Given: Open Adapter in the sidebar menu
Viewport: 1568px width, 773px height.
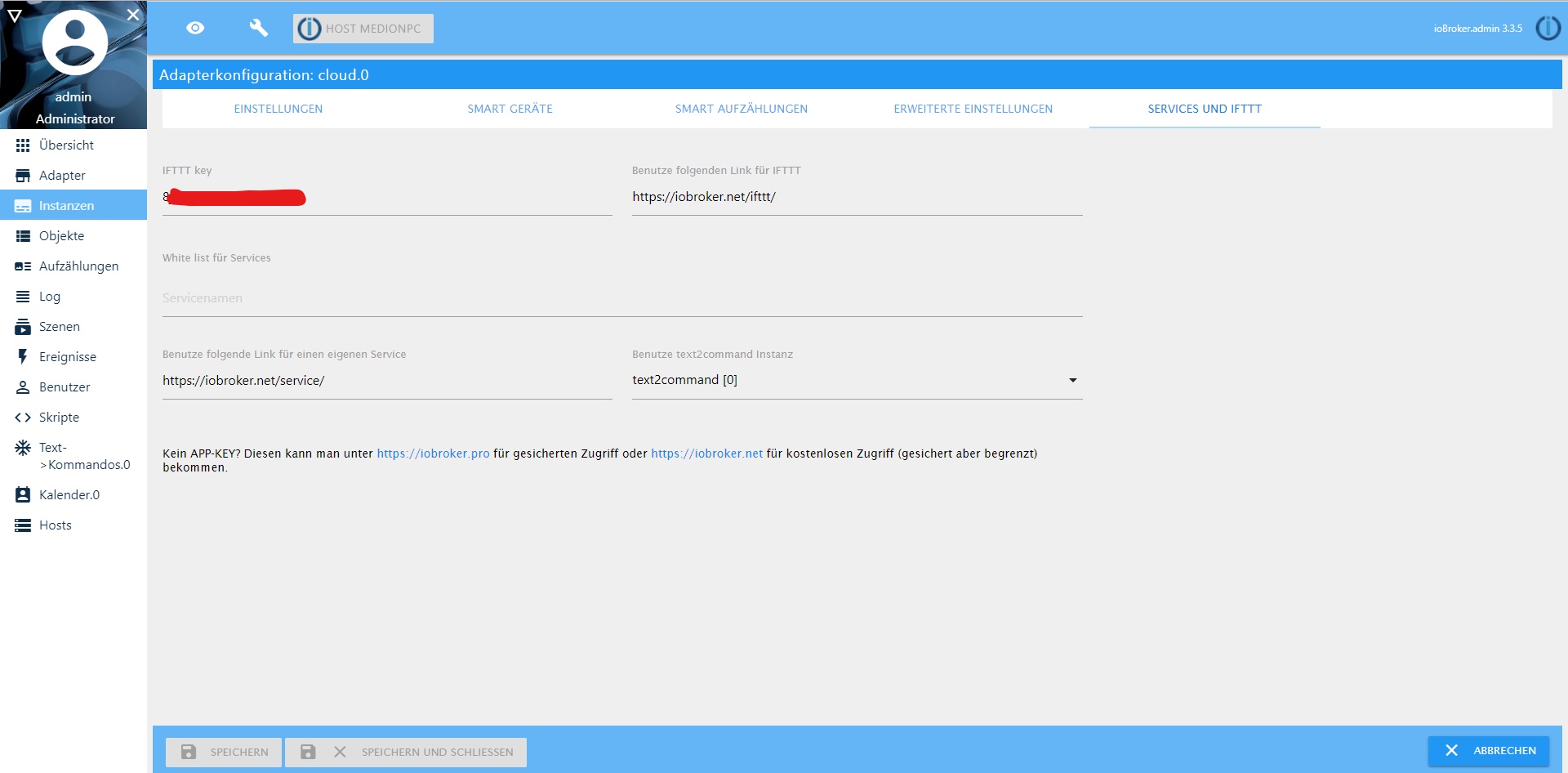Looking at the screenshot, I should click(x=73, y=176).
